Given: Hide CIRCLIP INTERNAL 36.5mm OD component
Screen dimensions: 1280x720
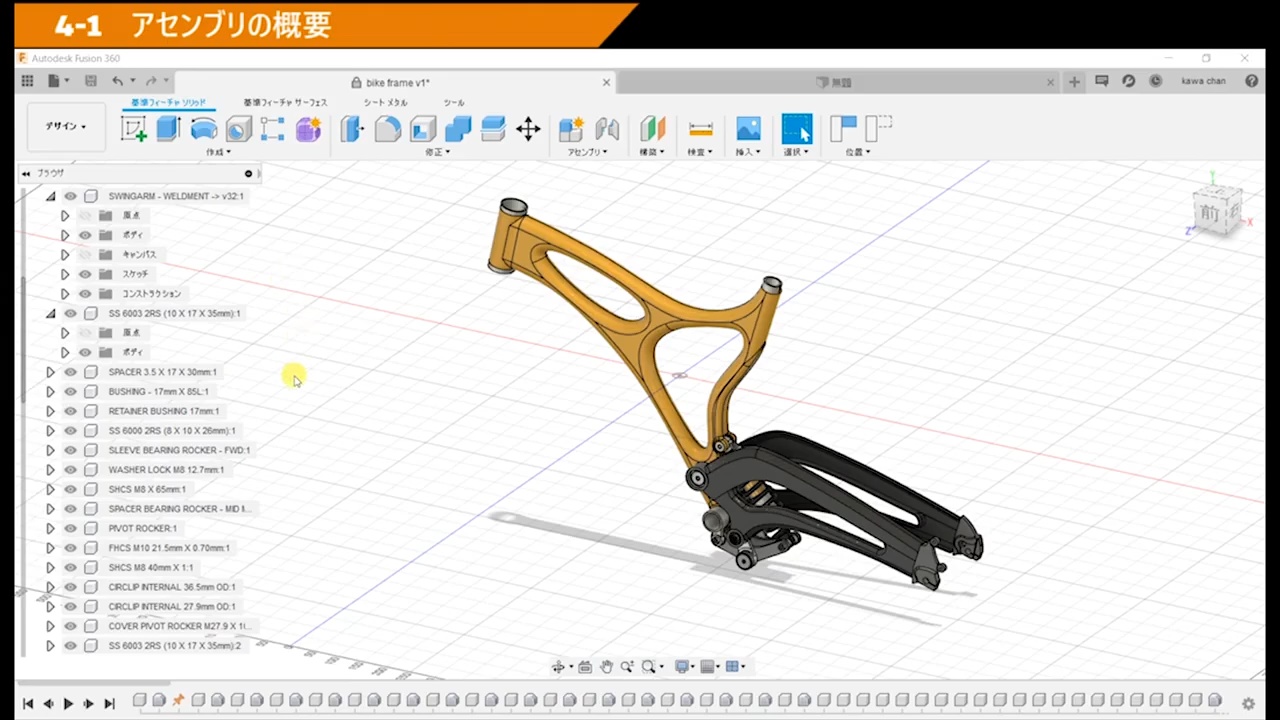Looking at the screenshot, I should click(x=70, y=587).
